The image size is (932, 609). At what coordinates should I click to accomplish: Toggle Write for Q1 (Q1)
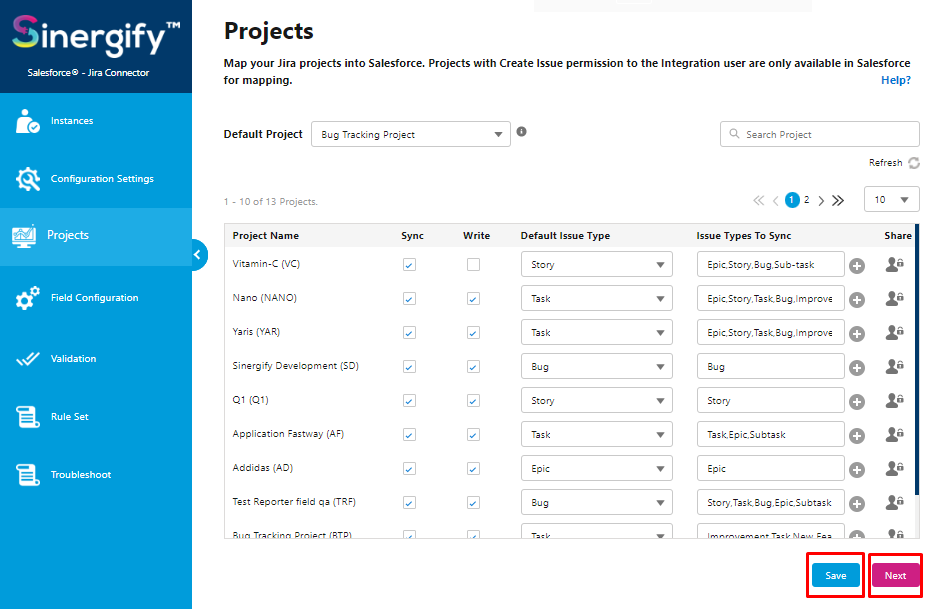pyautogui.click(x=473, y=400)
